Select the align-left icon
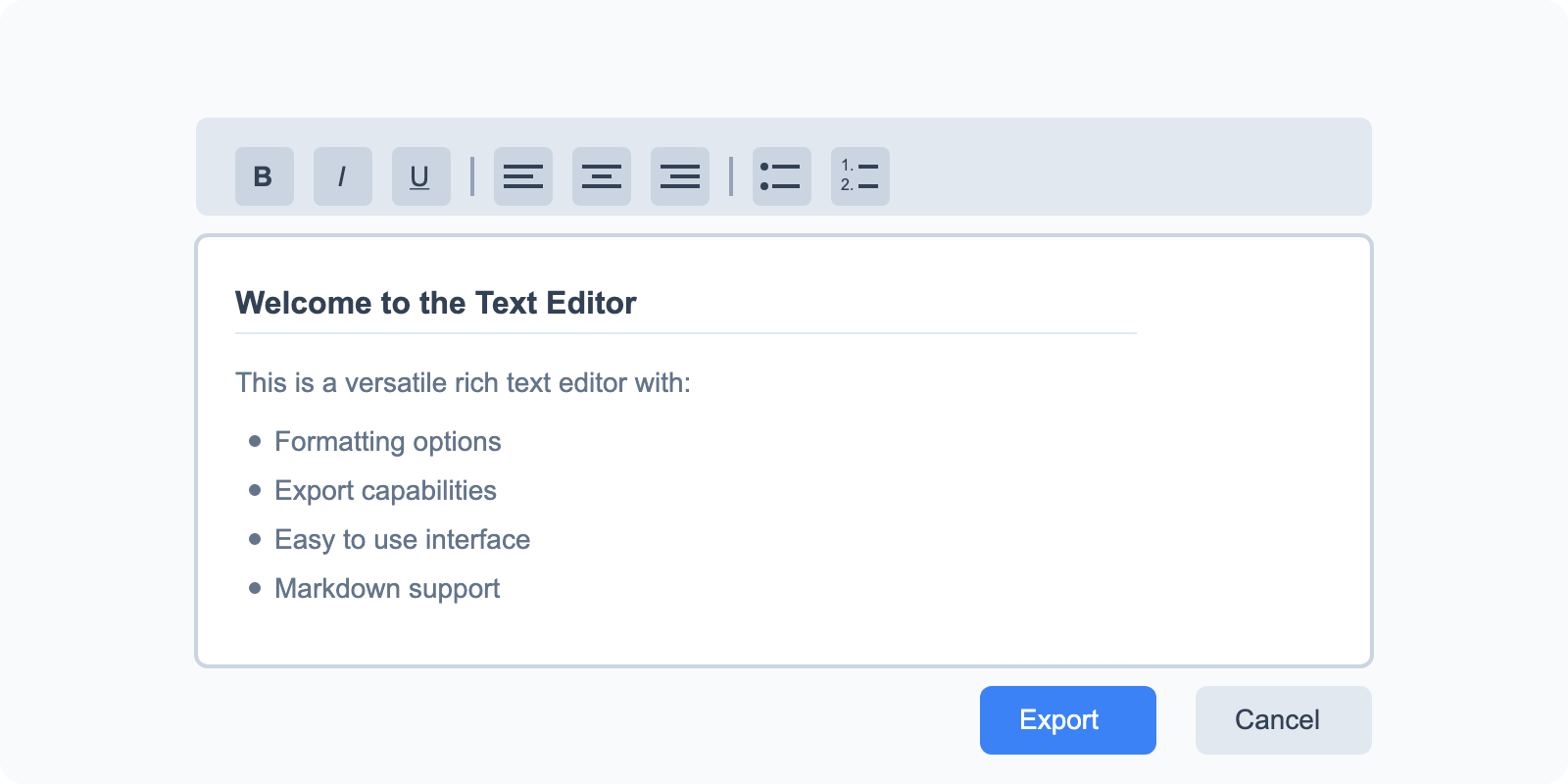1568x784 pixels. tap(523, 176)
